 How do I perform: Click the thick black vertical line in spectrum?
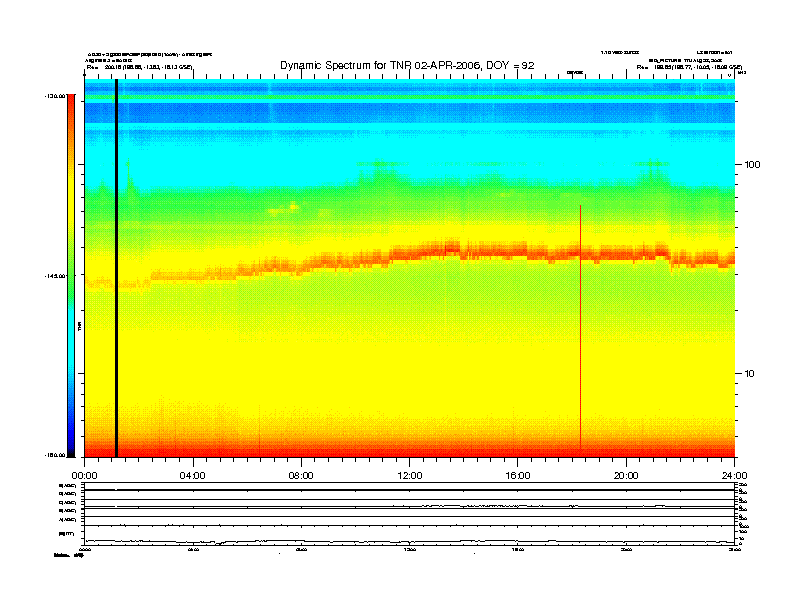coord(116,268)
